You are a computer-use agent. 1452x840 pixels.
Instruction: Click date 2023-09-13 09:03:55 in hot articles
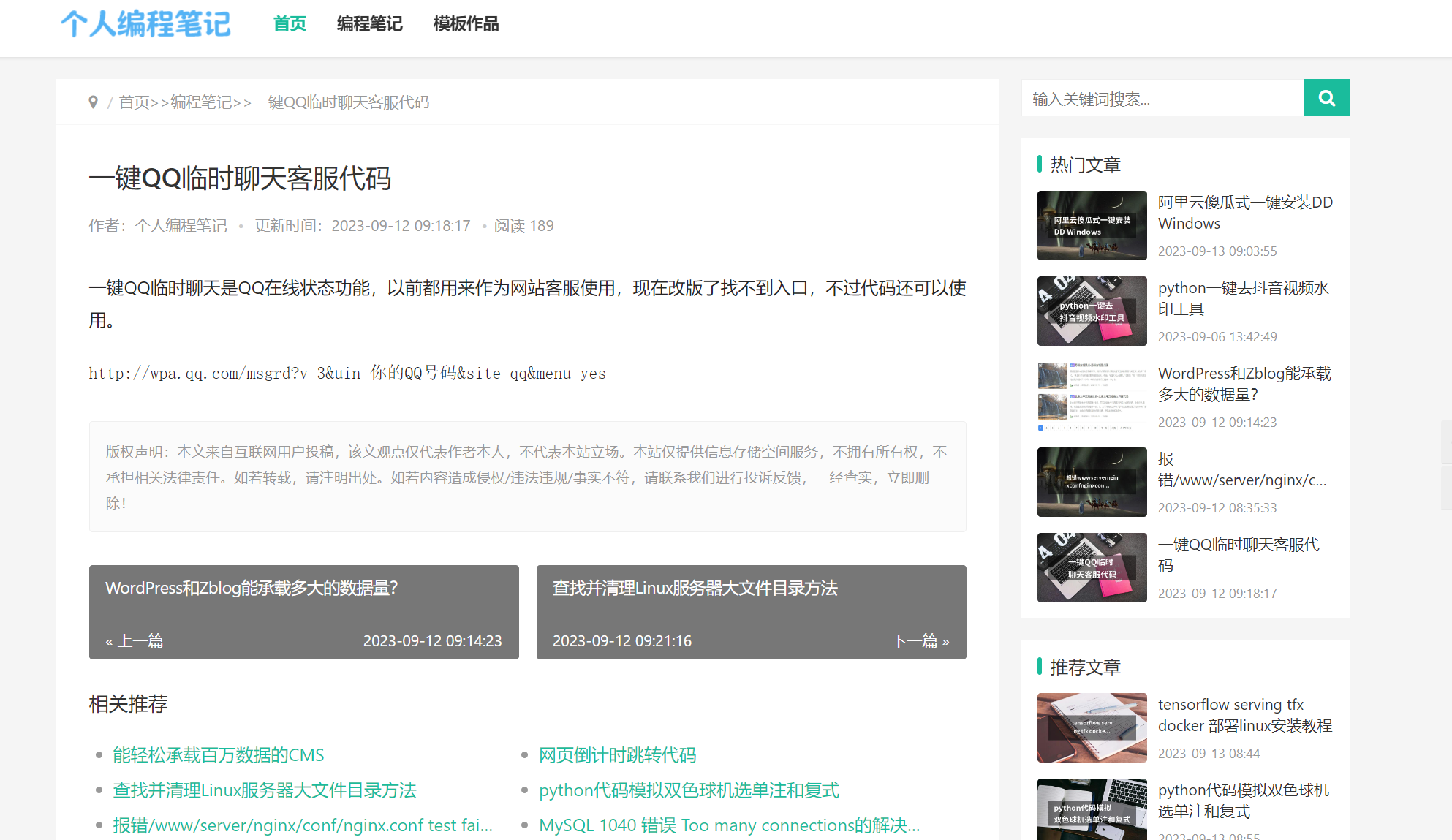pos(1217,251)
